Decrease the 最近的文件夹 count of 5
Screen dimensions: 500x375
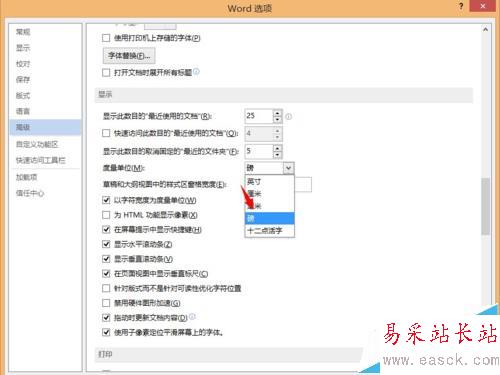tap(277, 155)
